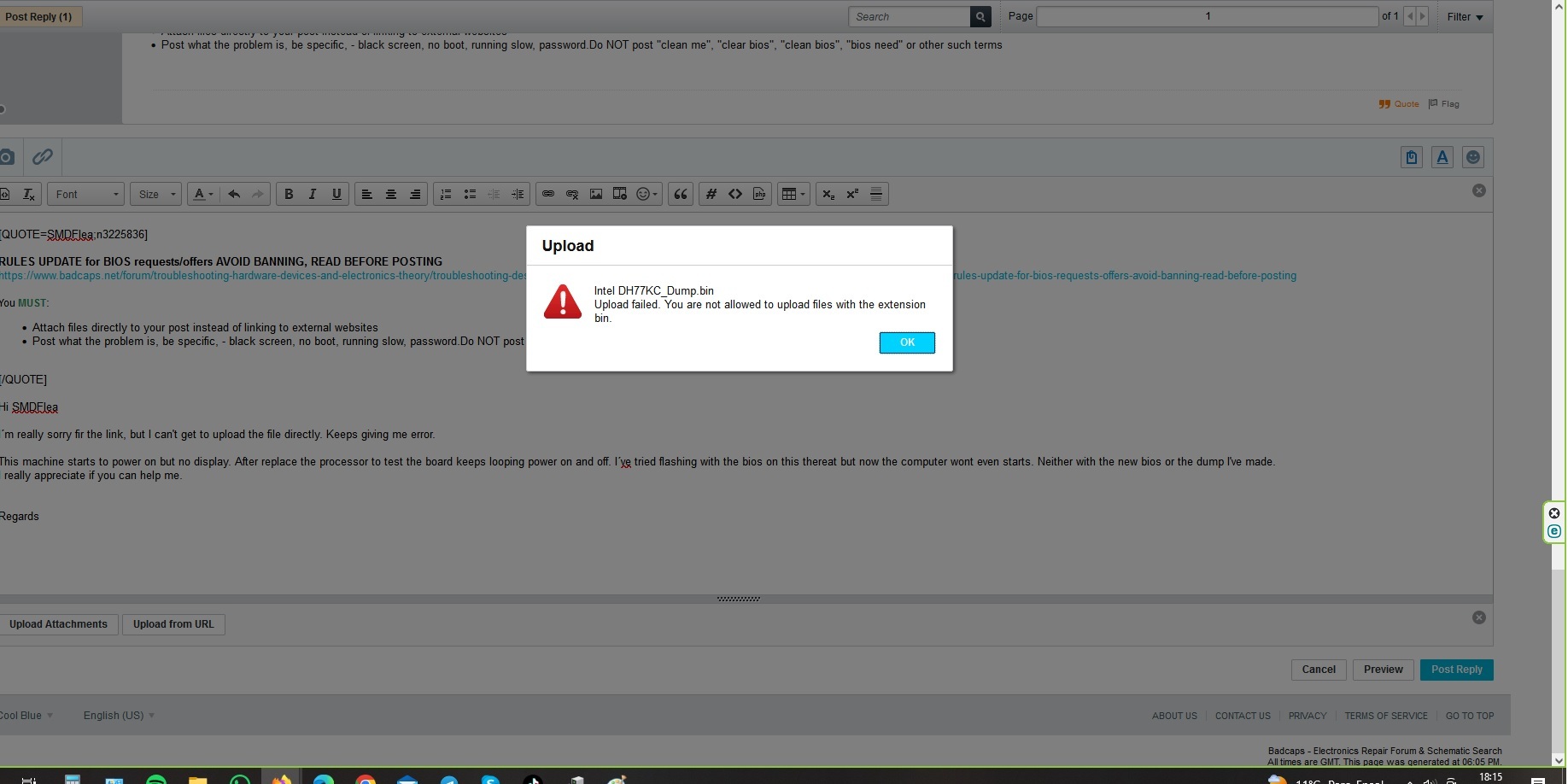1568x784 pixels.
Task: Wrap selection in a quote block
Action: pyautogui.click(x=681, y=195)
